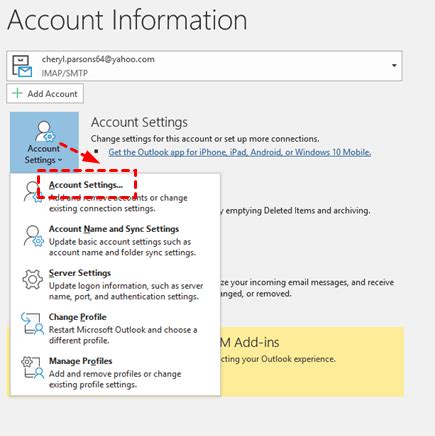
Task: Choose Account Name and Sync Settings menu item
Action: point(115,240)
